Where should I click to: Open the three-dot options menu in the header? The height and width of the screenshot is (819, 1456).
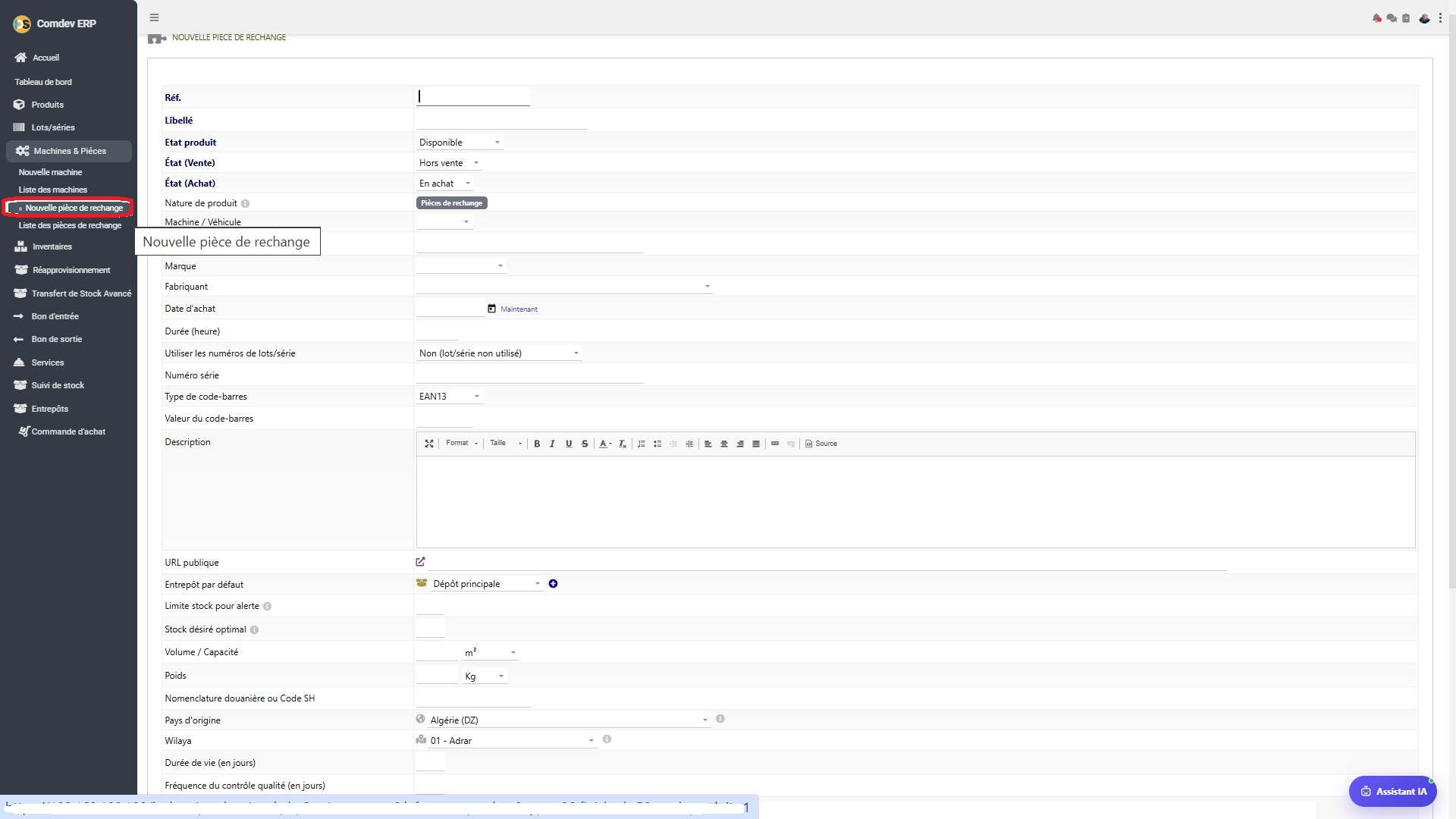pos(1440,18)
